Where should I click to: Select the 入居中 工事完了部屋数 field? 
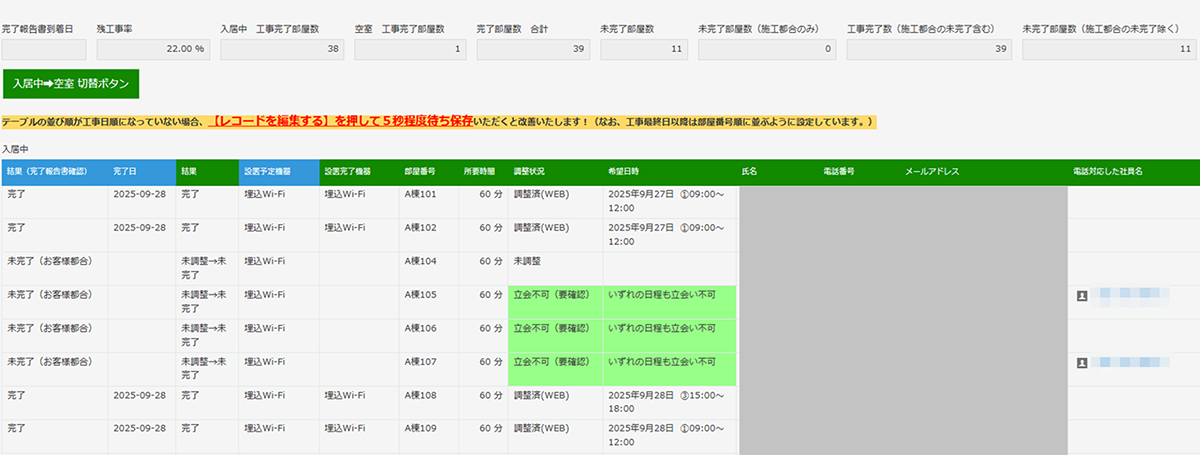[281, 49]
